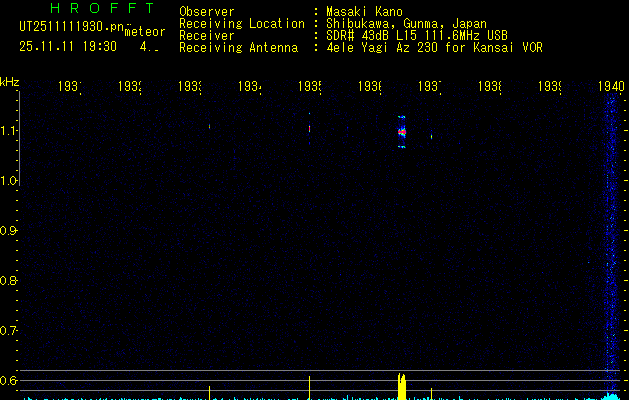Viewport: 629px width, 400px height.
Task: Click the Receiver label
Action: pyautogui.click(x=207, y=36)
